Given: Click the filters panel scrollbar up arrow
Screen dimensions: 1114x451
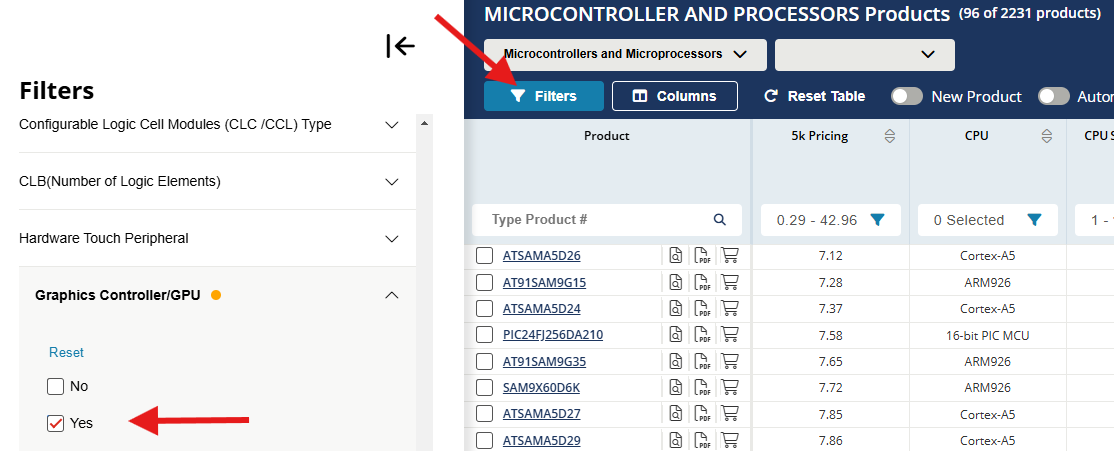Looking at the screenshot, I should [x=425, y=124].
